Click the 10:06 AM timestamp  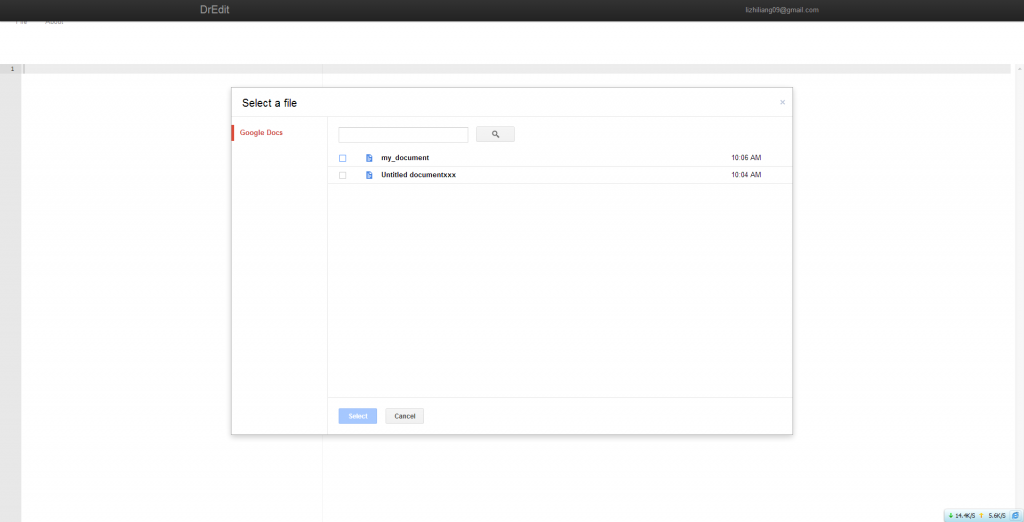pyautogui.click(x=746, y=158)
